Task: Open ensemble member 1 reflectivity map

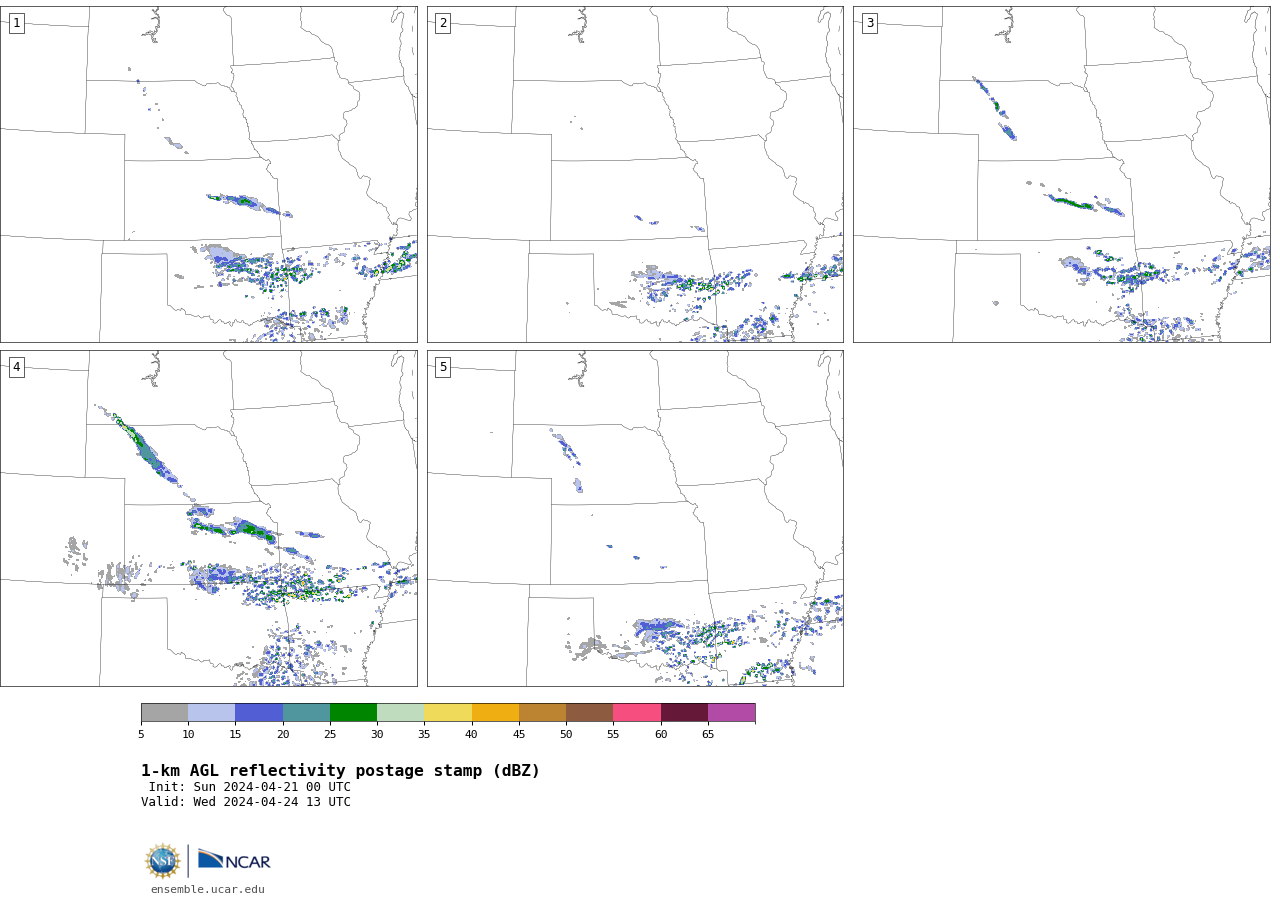Action: [209, 175]
